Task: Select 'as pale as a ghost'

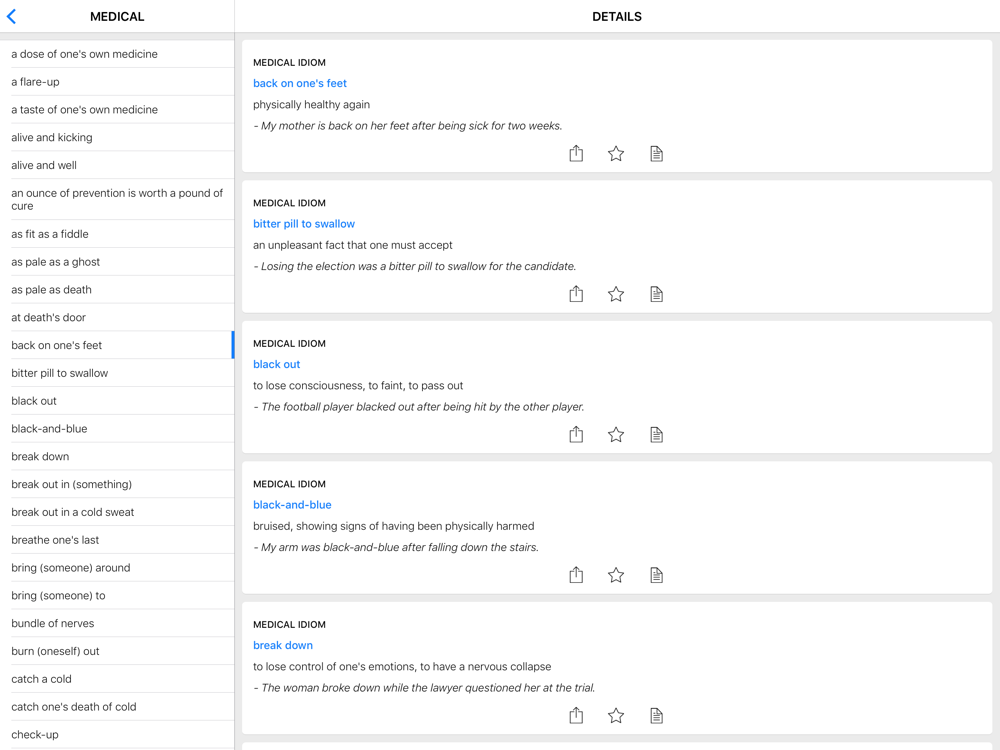Action: [x=117, y=261]
